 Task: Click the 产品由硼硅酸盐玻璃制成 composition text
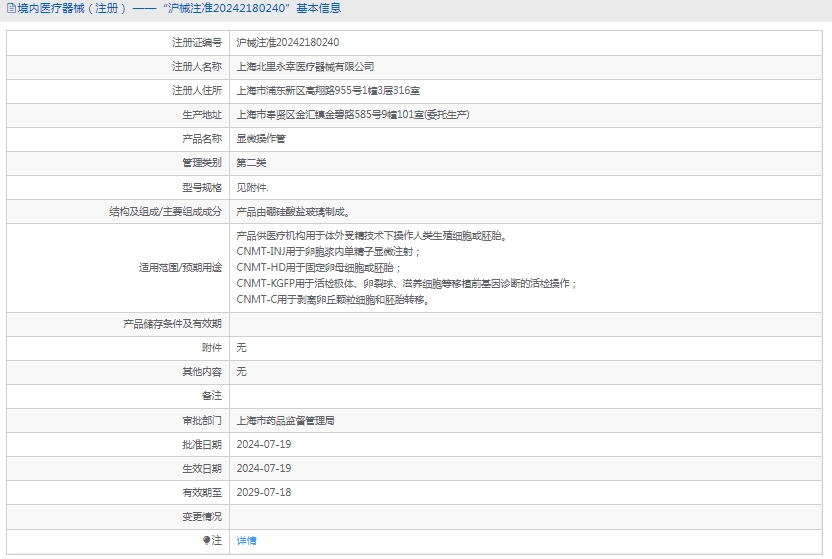tap(293, 211)
